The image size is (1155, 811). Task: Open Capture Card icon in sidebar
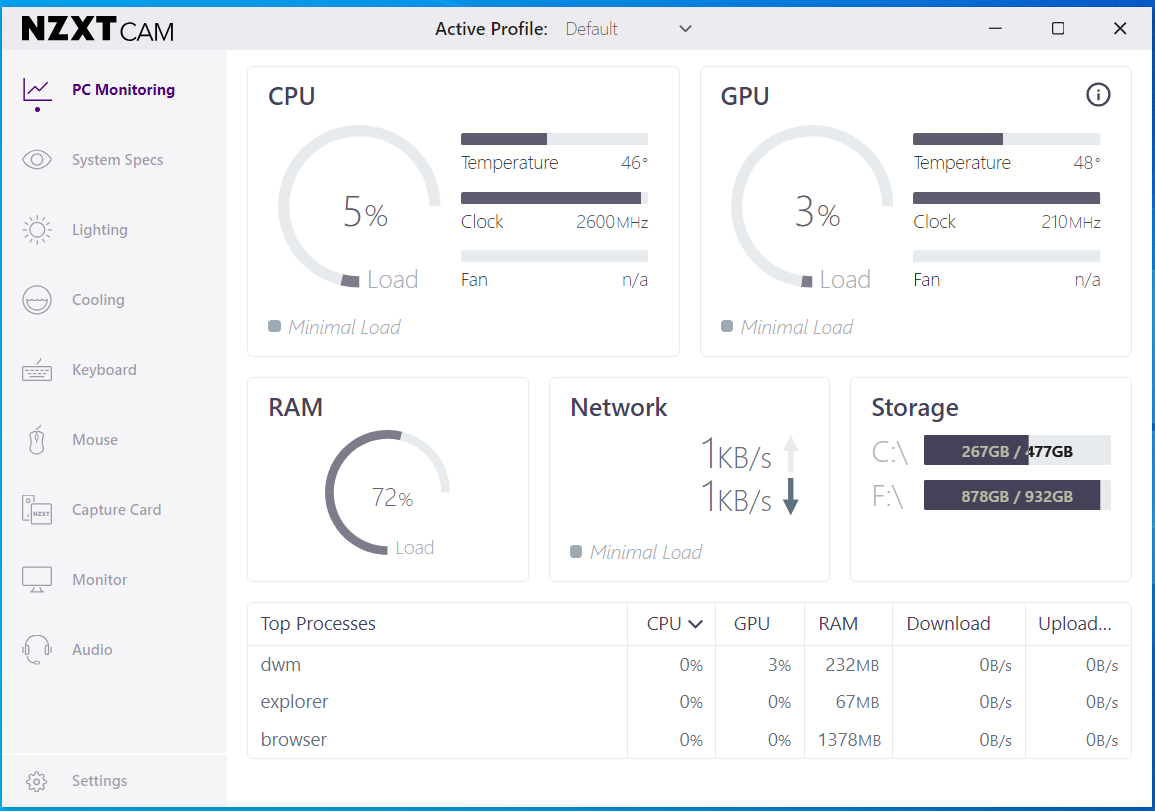click(37, 510)
